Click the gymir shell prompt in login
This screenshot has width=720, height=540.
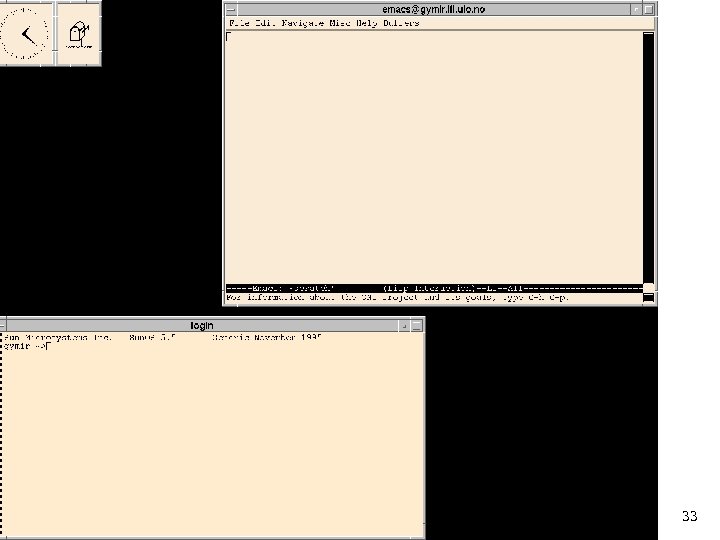point(25,346)
